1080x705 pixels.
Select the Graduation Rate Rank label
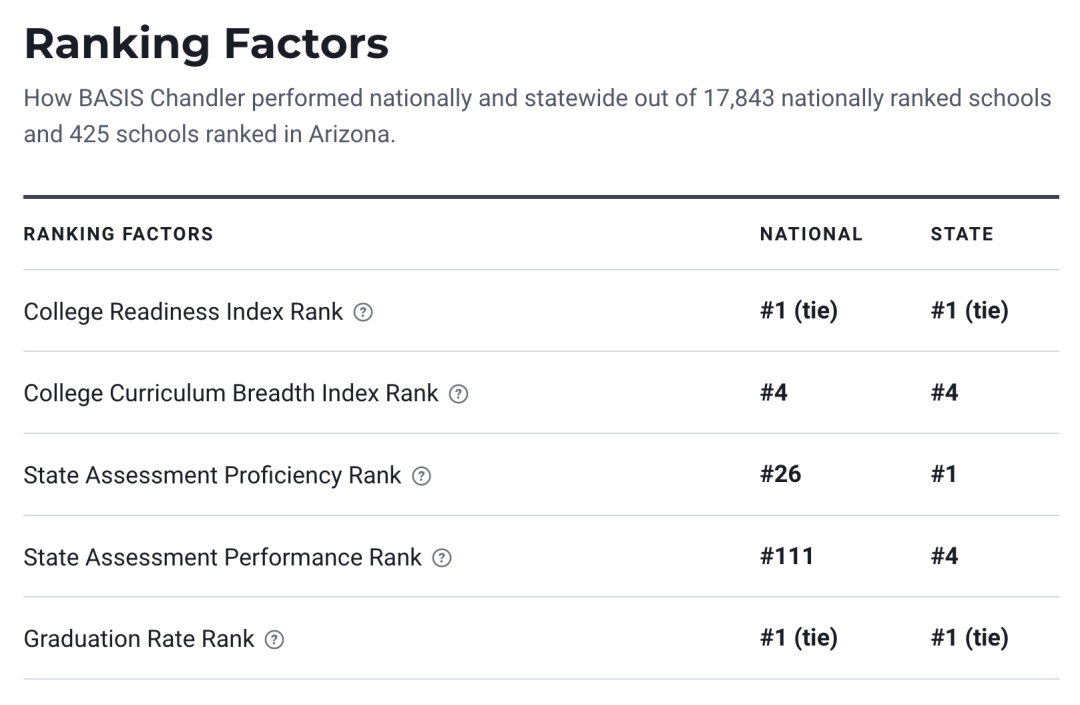(x=139, y=640)
